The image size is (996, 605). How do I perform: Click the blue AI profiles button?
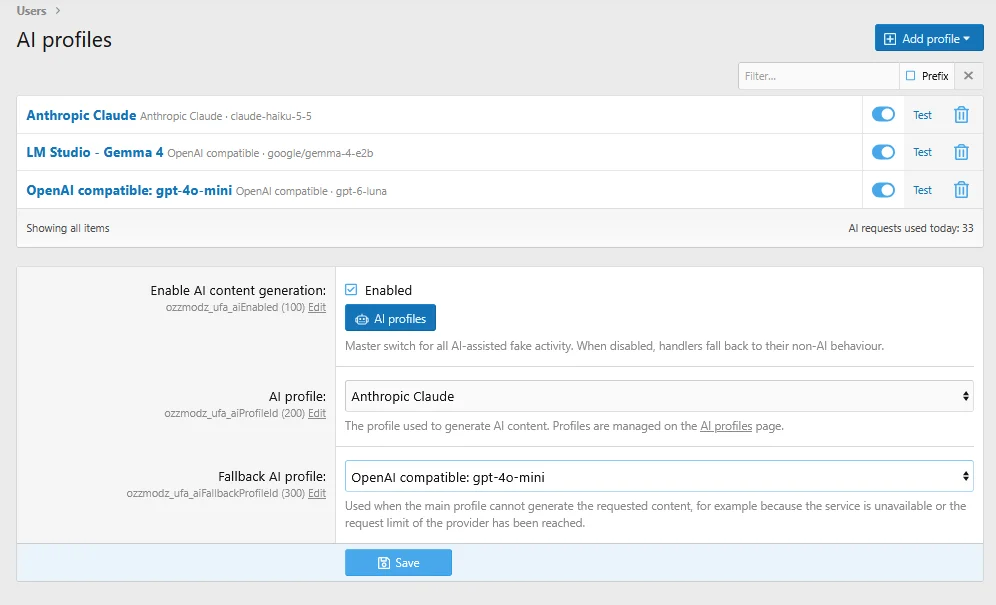[390, 318]
